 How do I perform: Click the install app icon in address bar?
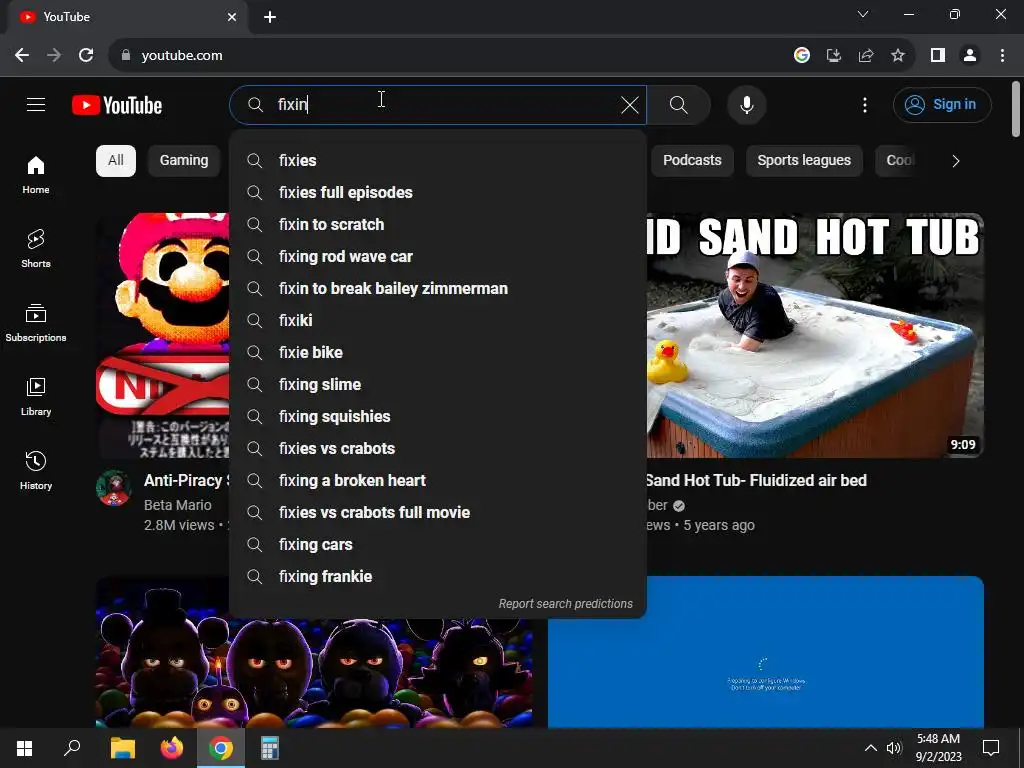[834, 56]
